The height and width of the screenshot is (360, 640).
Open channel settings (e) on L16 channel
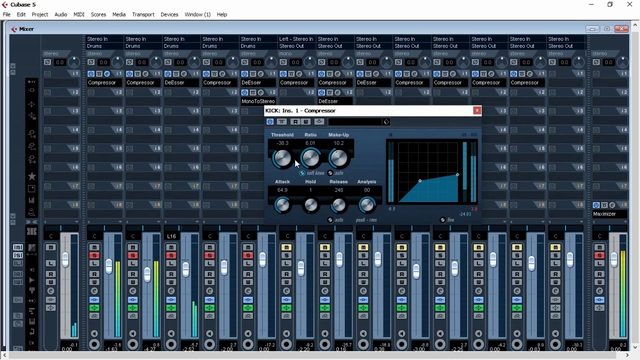click(171, 291)
